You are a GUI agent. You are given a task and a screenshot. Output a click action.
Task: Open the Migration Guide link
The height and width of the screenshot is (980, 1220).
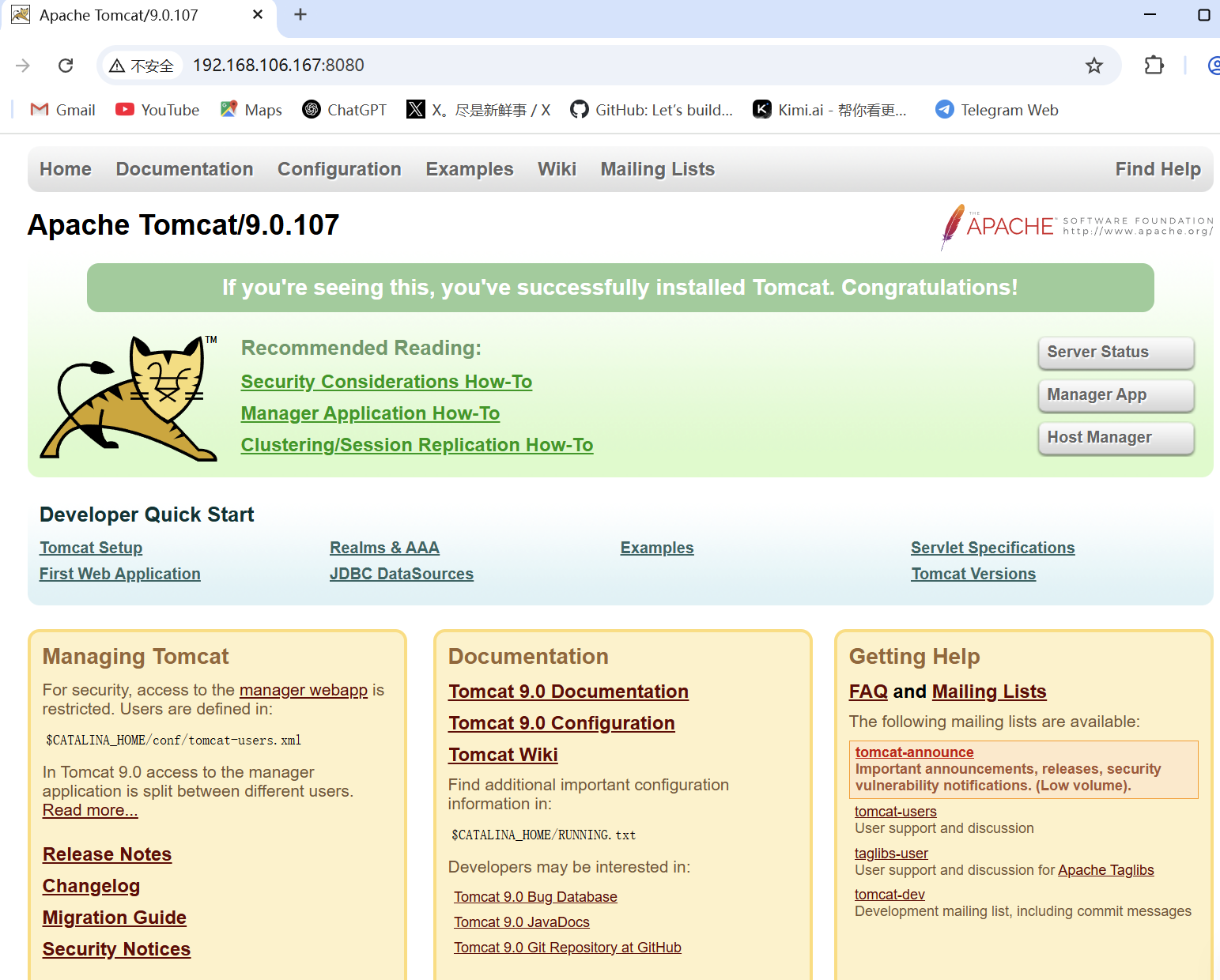pyautogui.click(x=115, y=918)
